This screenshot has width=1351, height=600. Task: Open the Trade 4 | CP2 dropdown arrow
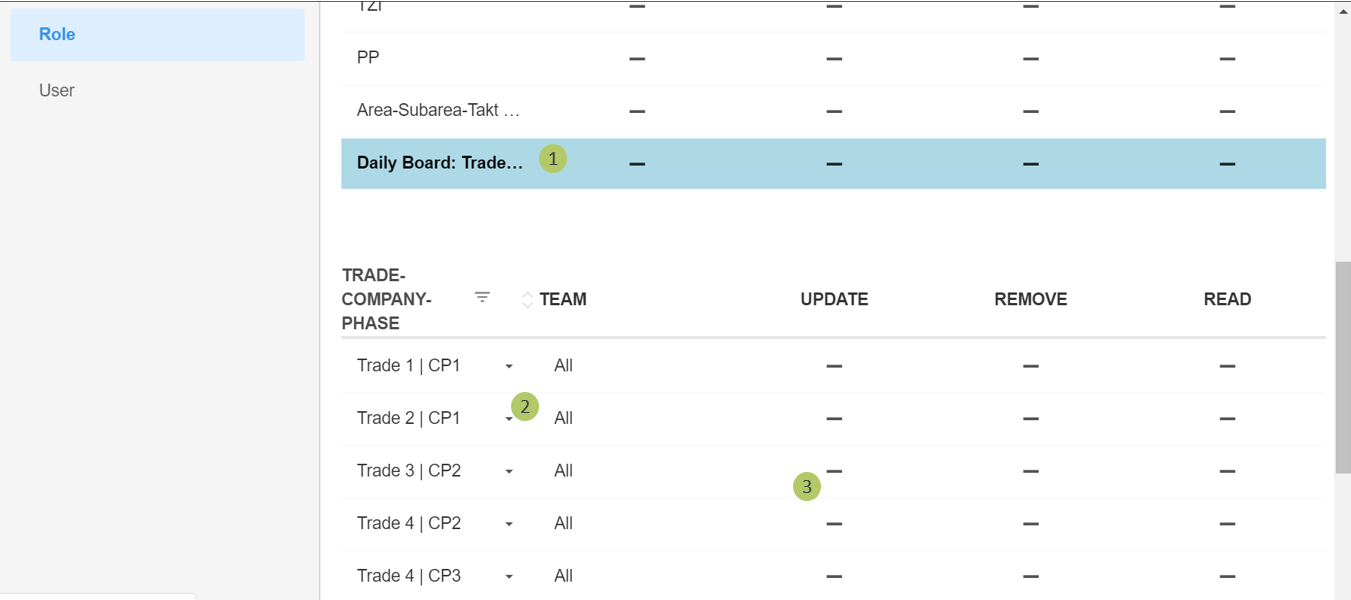pos(509,524)
